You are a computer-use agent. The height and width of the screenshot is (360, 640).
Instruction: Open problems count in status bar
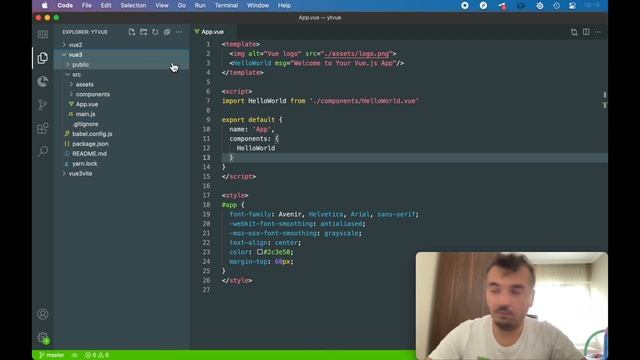(x=97, y=355)
